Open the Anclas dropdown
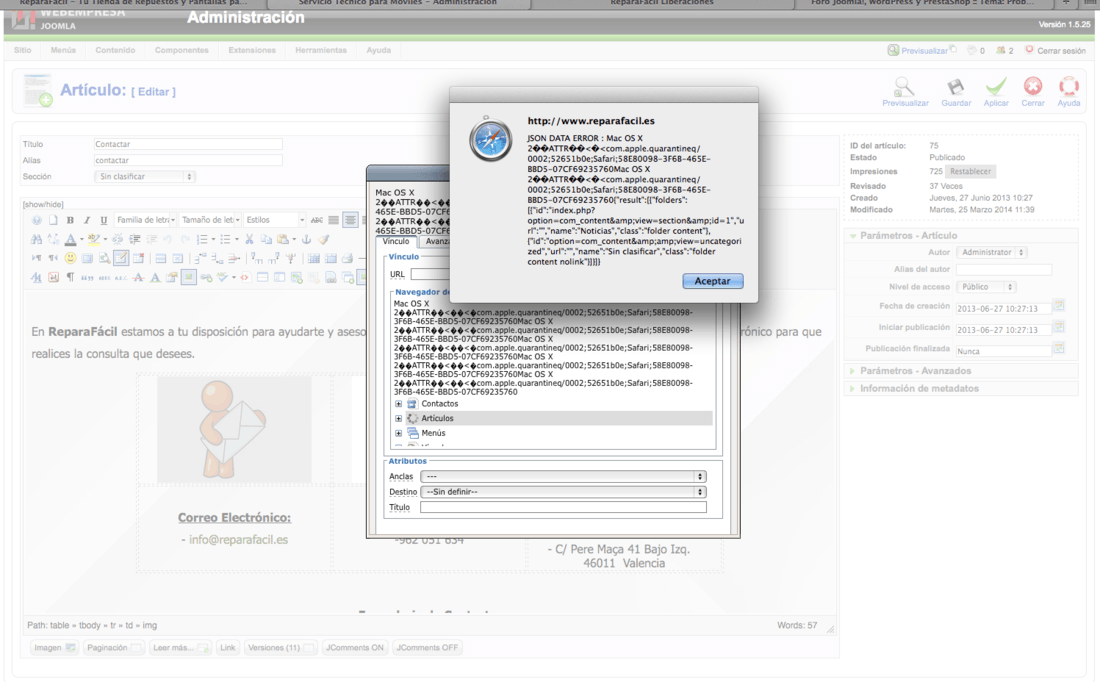Image resolution: width=1100 pixels, height=682 pixels. [x=563, y=476]
